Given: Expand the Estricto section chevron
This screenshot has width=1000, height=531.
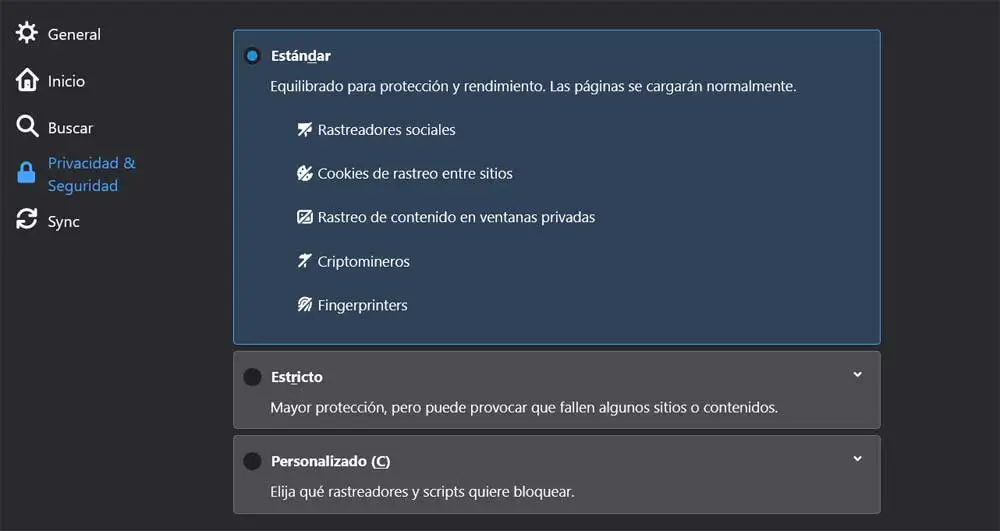Looking at the screenshot, I should [857, 375].
